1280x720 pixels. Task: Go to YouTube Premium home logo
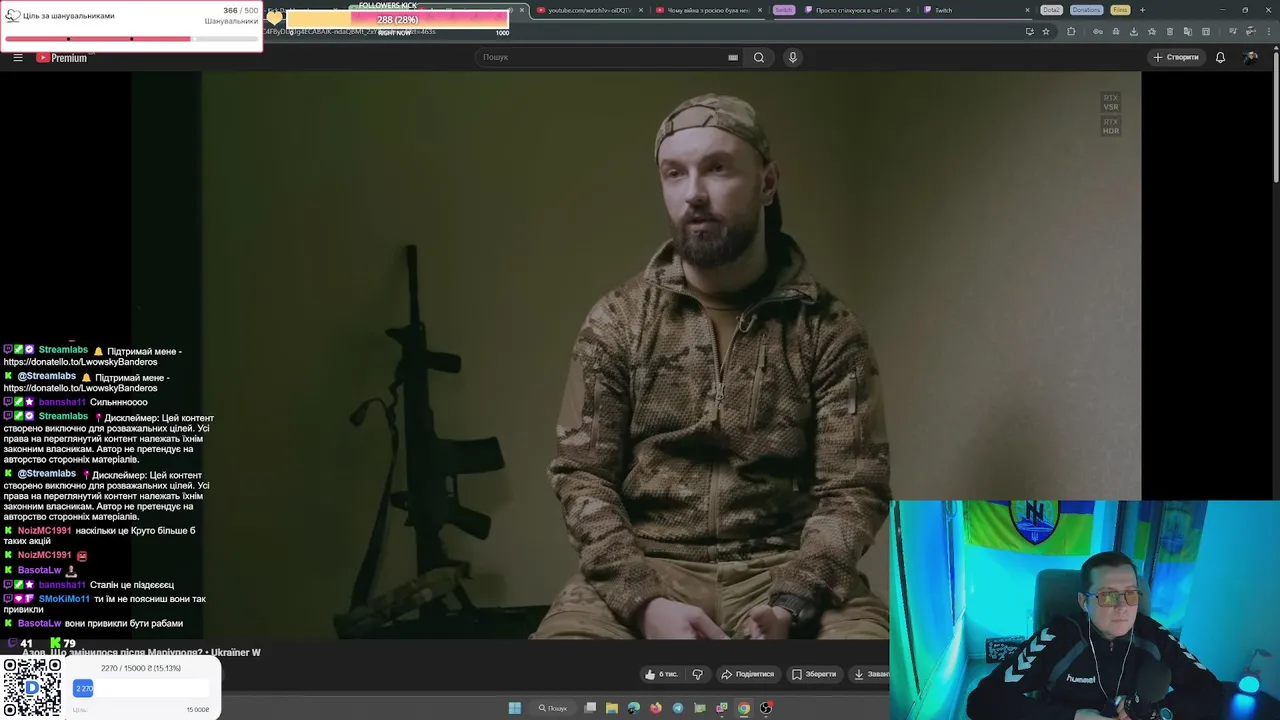pyautogui.click(x=63, y=57)
